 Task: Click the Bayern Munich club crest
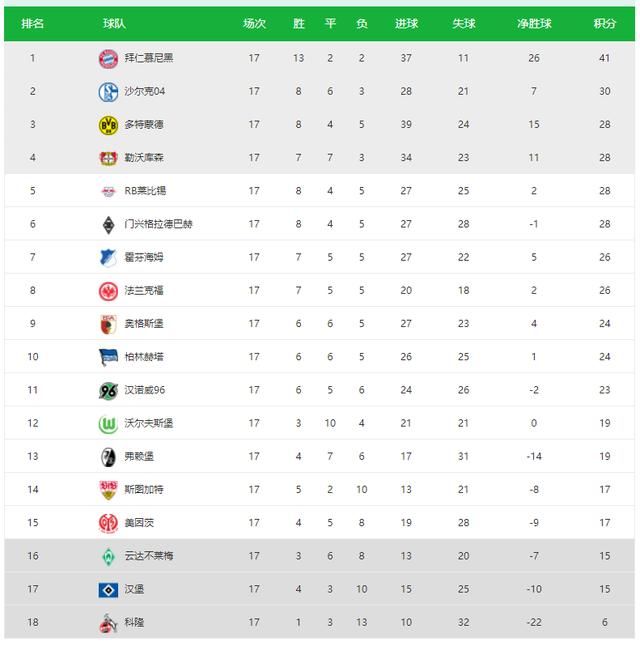(x=108, y=58)
